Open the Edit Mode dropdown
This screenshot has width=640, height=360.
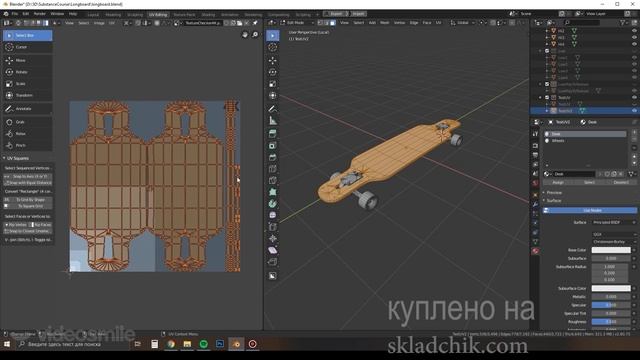pos(297,23)
